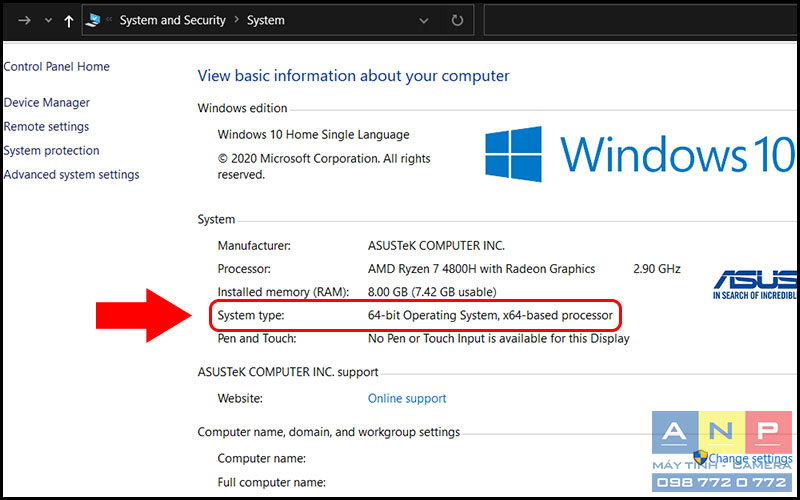This screenshot has width=800, height=500.
Task: Select 'Windows 10 Home Single Language' text
Action: click(313, 135)
